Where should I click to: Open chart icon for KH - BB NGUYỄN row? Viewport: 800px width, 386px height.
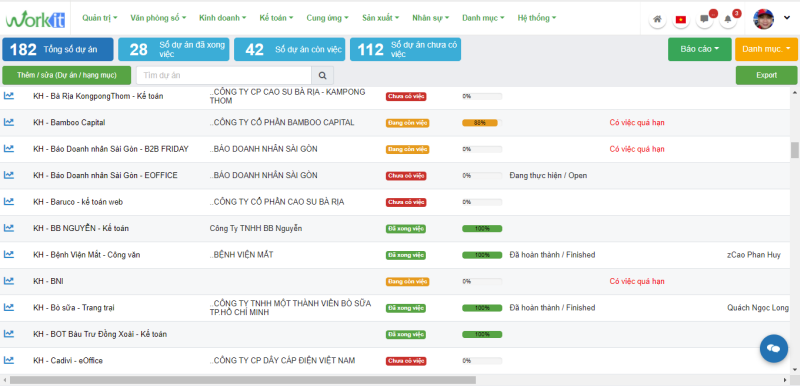(9, 228)
